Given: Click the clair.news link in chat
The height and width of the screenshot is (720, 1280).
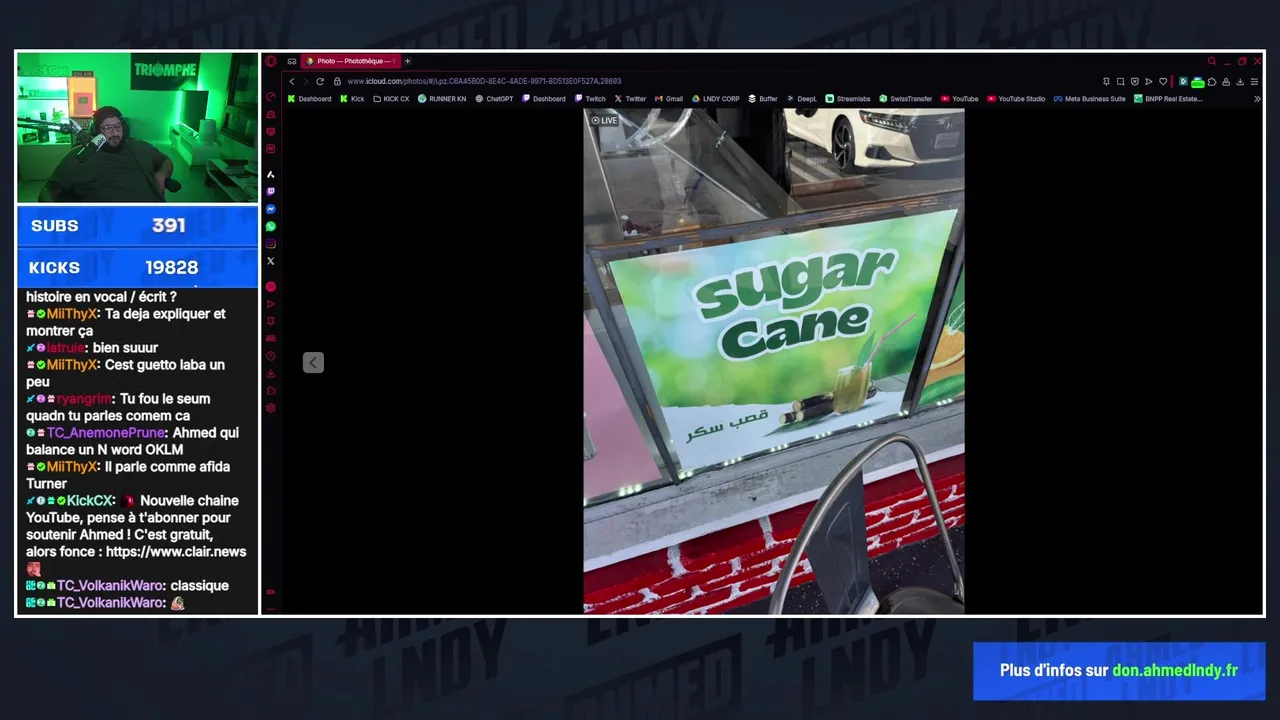Looking at the screenshot, I should 175,552.
